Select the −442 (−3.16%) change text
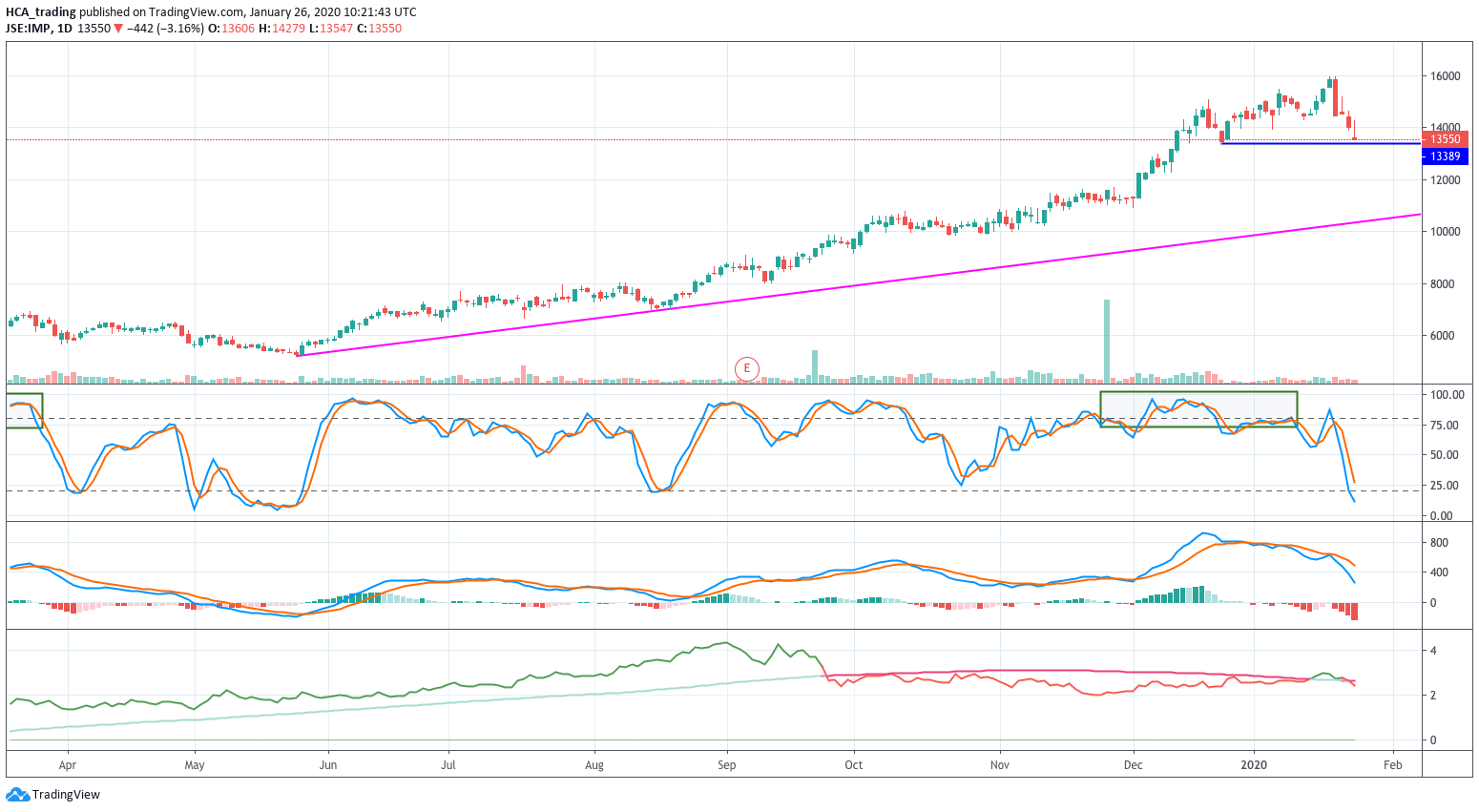 point(166,29)
